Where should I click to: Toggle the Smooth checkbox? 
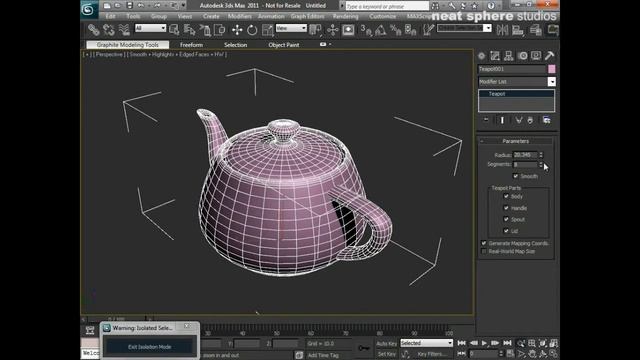tap(516, 176)
